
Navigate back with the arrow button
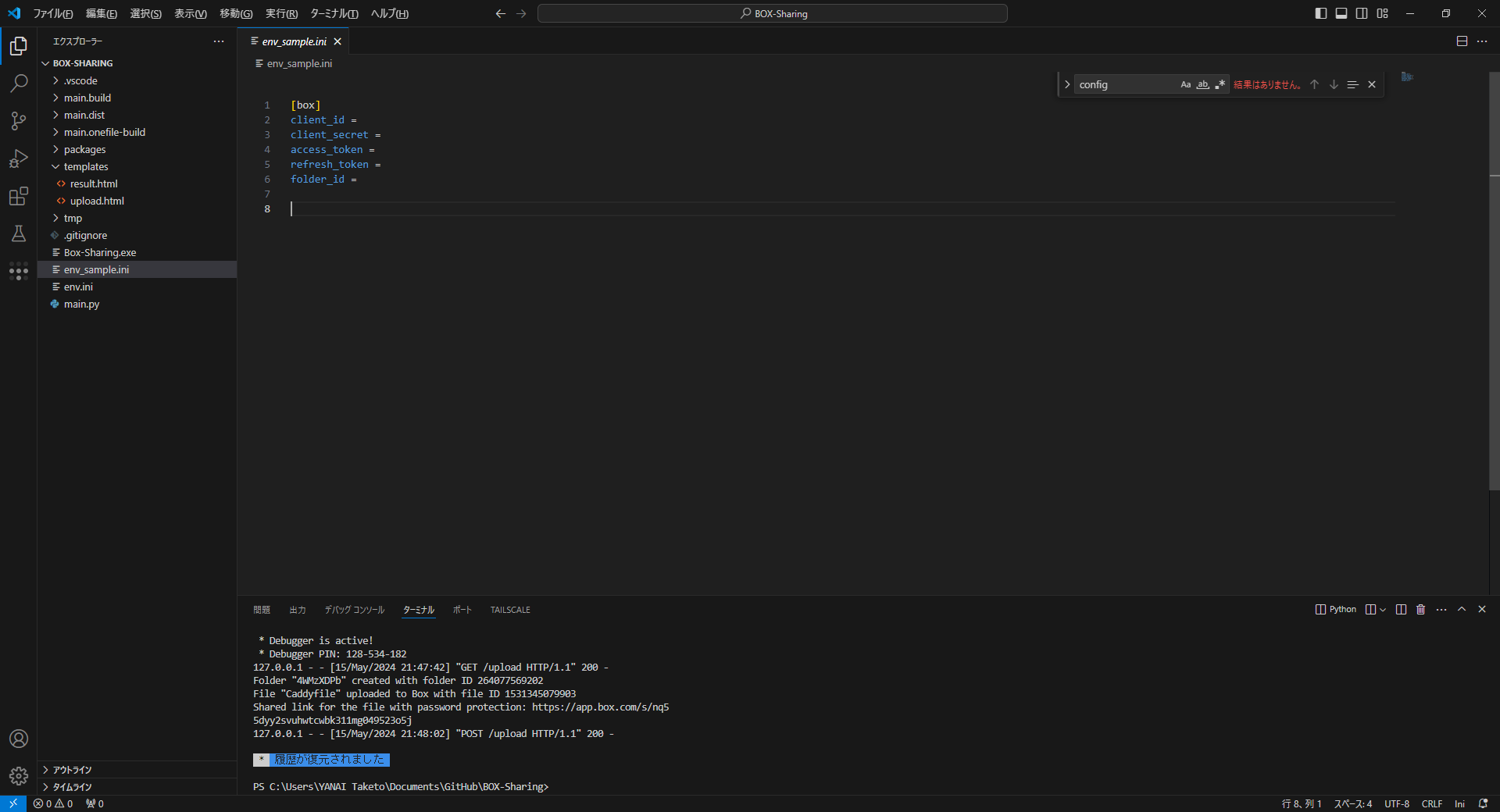tap(501, 13)
